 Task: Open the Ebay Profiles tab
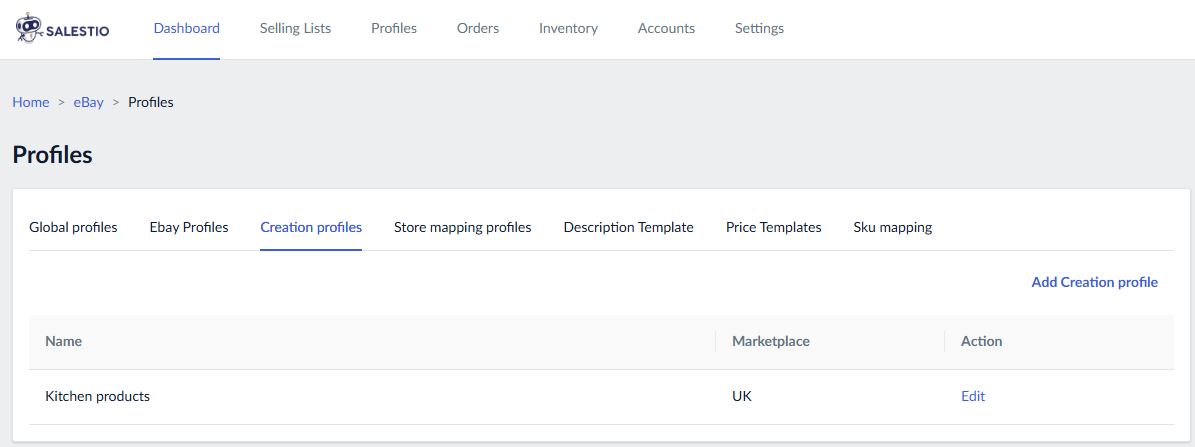pos(189,227)
